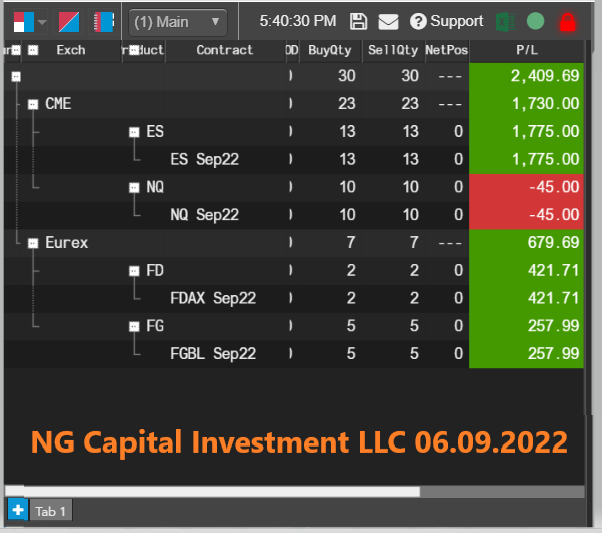602x533 pixels.
Task: Click expander icon in Product column header
Action: click(x=134, y=50)
